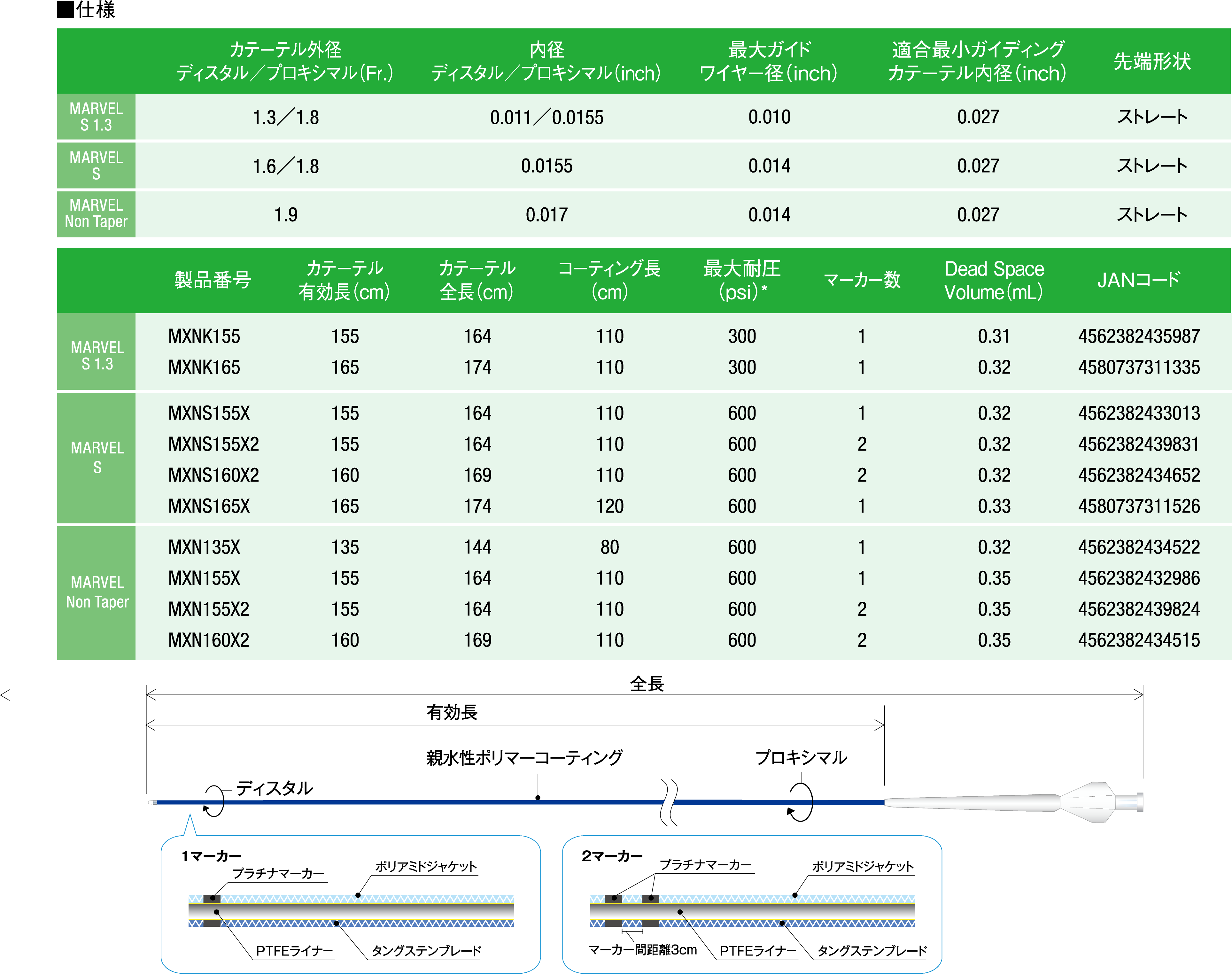Click the 1マーカー inset title

pyautogui.click(x=212, y=856)
